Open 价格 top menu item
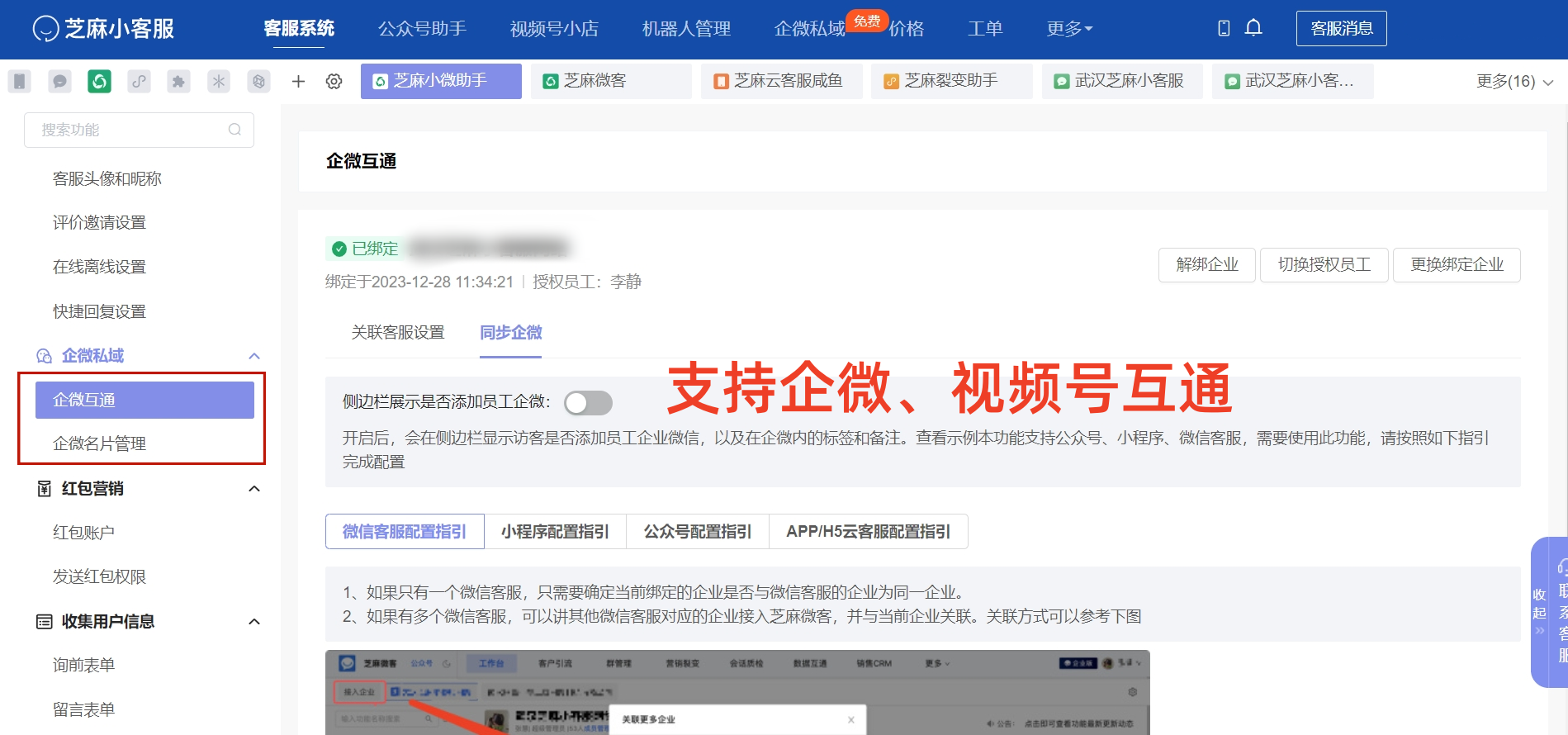 (x=907, y=29)
